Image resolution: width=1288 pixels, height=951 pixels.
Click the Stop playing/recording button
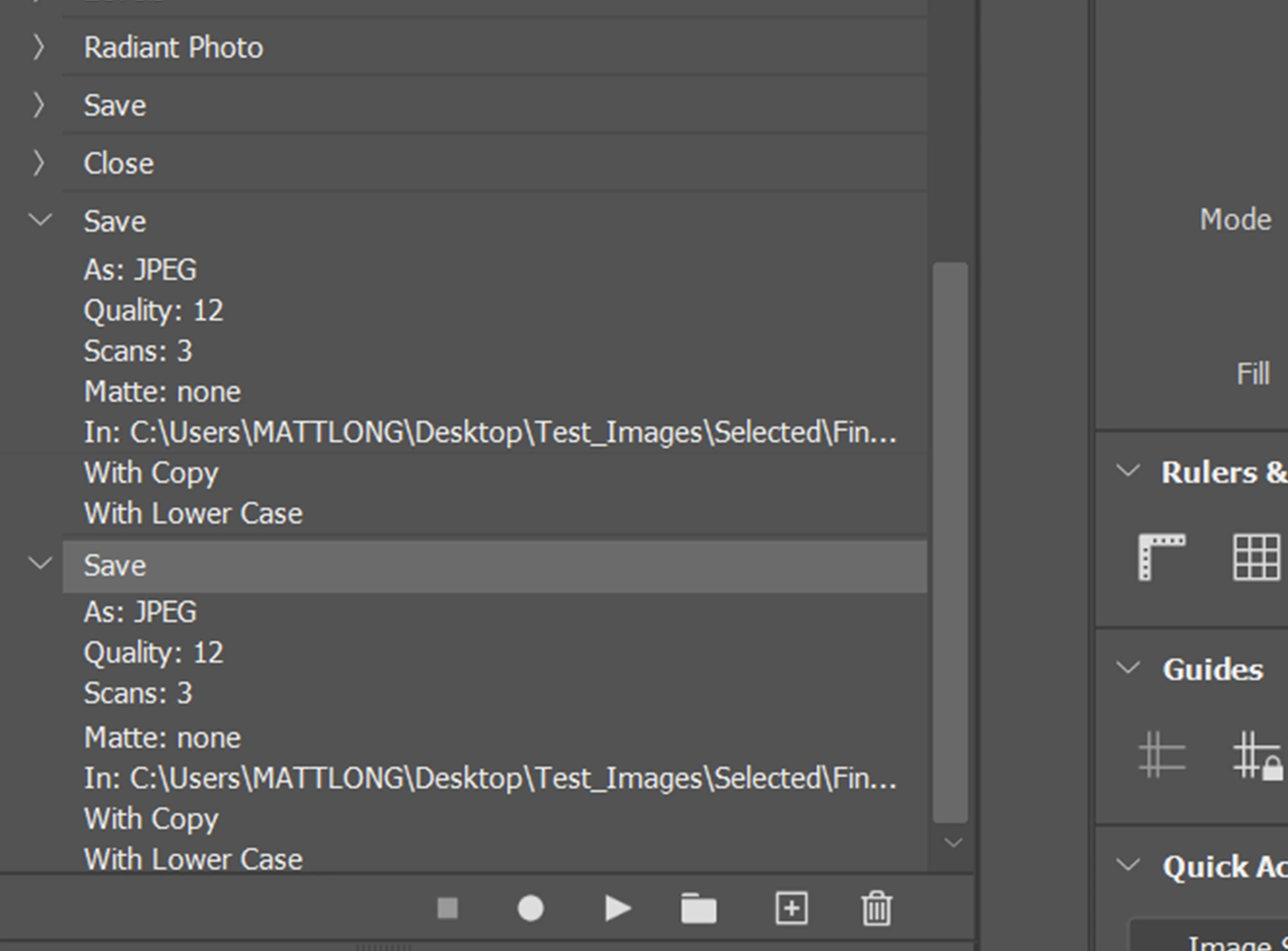pyautogui.click(x=447, y=909)
